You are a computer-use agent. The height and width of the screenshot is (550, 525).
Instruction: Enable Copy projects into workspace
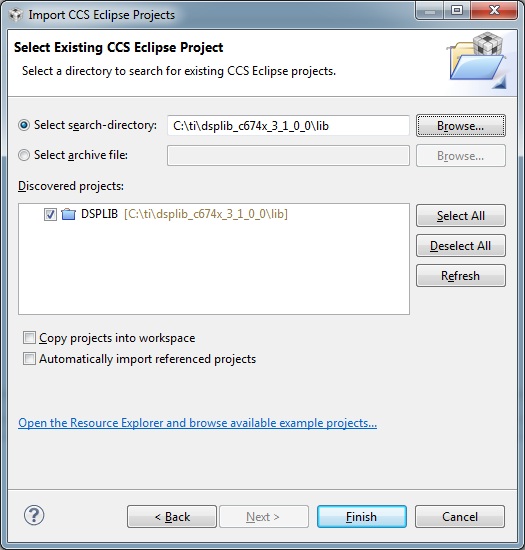[x=29, y=338]
